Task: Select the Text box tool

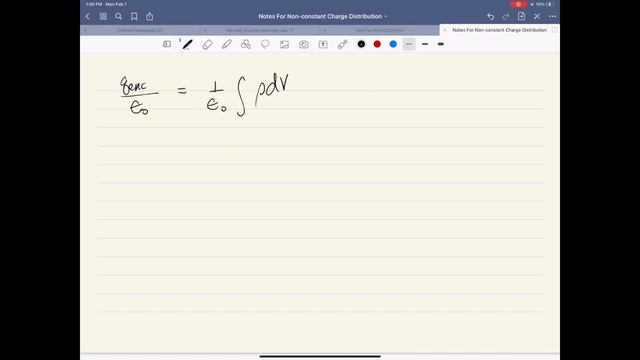Action: 323,44
